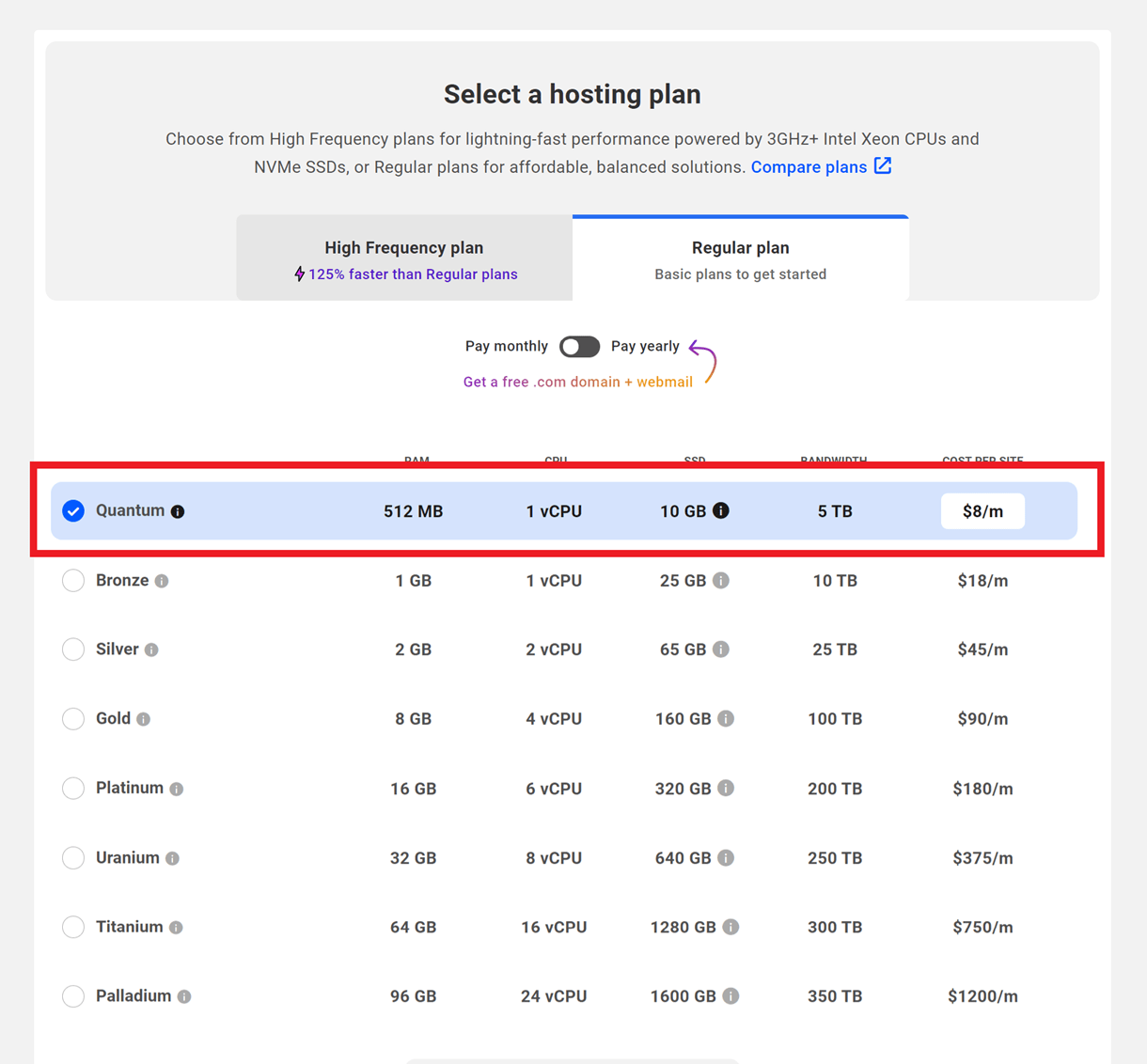The width and height of the screenshot is (1147, 1064).
Task: Click the external link icon after Compare plans
Action: coord(883,165)
